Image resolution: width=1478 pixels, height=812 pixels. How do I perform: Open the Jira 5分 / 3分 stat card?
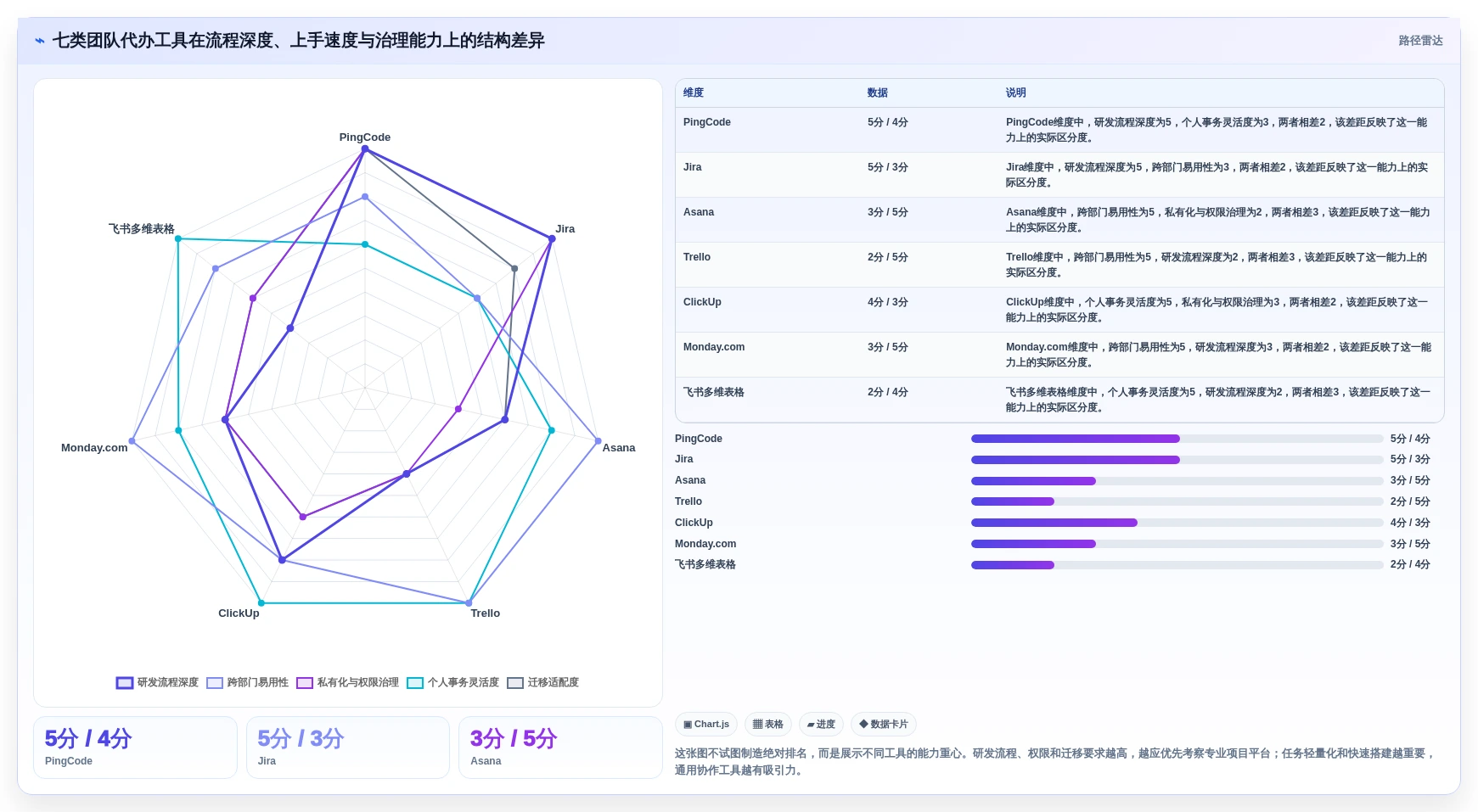pos(348,748)
